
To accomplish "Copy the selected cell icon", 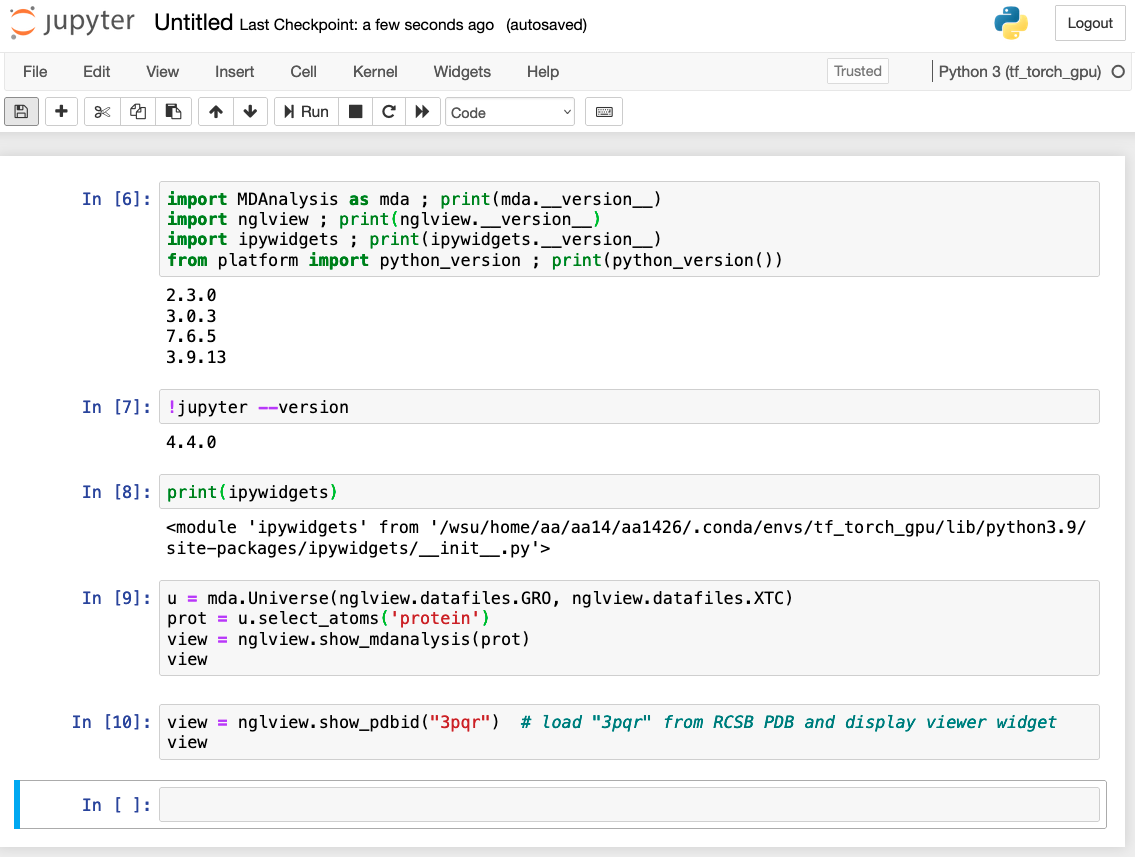I will (137, 111).
